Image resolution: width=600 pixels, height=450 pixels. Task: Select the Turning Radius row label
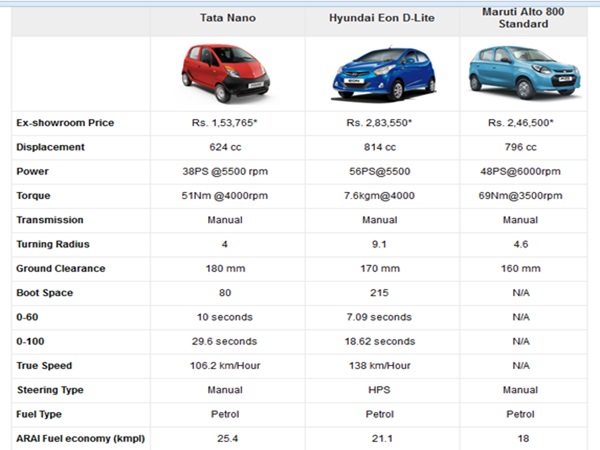(x=54, y=244)
